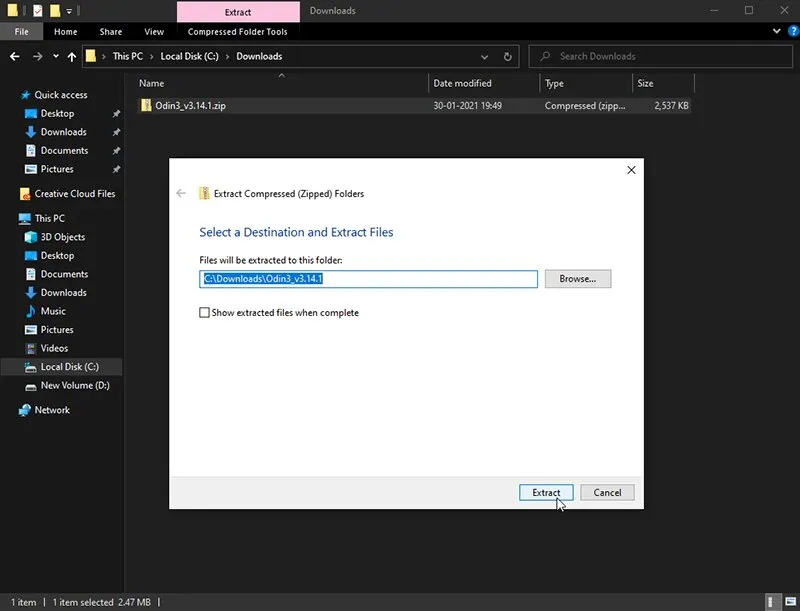Switch to Large icons view in status bar
Screen dimensions: 800x611
tap(790, 601)
